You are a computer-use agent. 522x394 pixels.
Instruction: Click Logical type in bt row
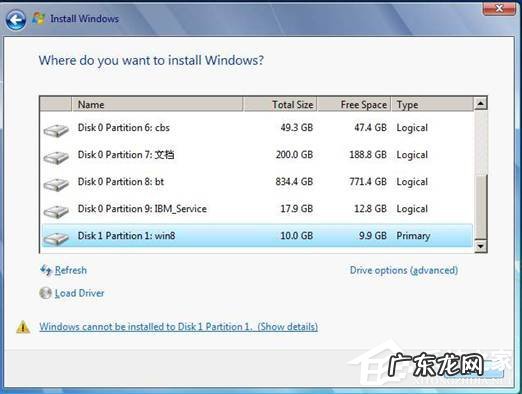[412, 182]
